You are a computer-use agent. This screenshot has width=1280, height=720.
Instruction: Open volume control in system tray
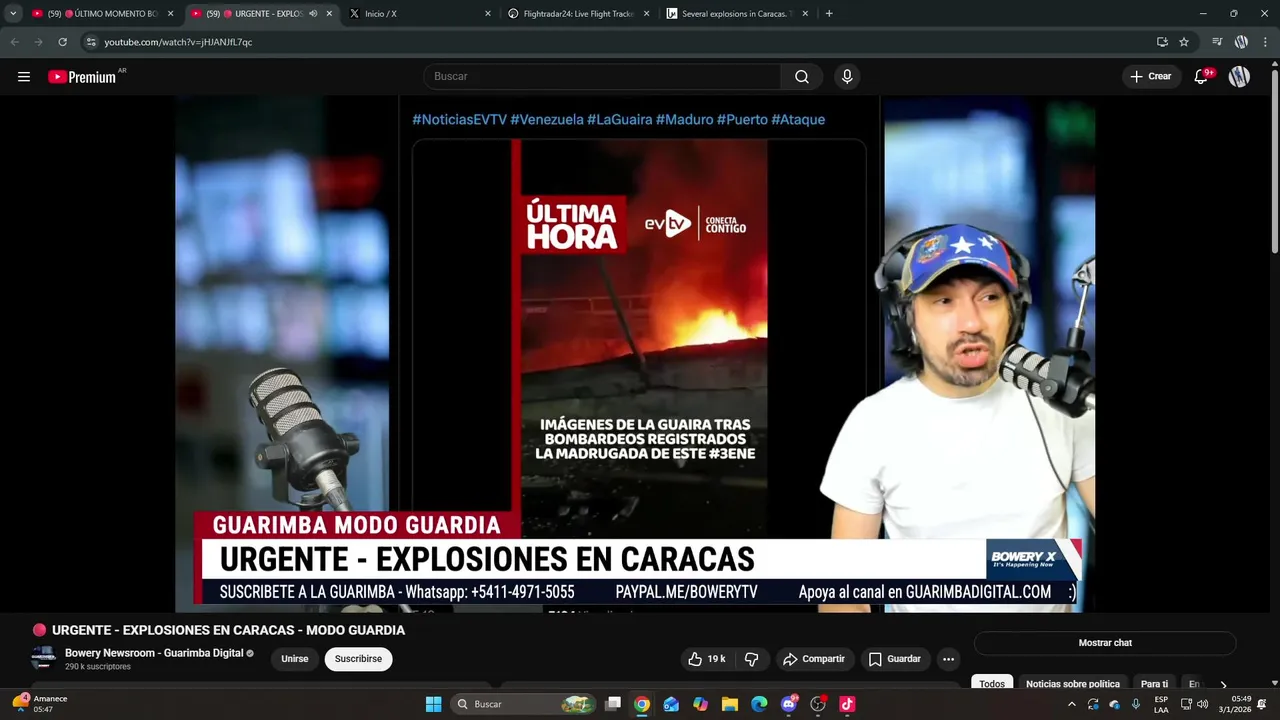point(1202,704)
